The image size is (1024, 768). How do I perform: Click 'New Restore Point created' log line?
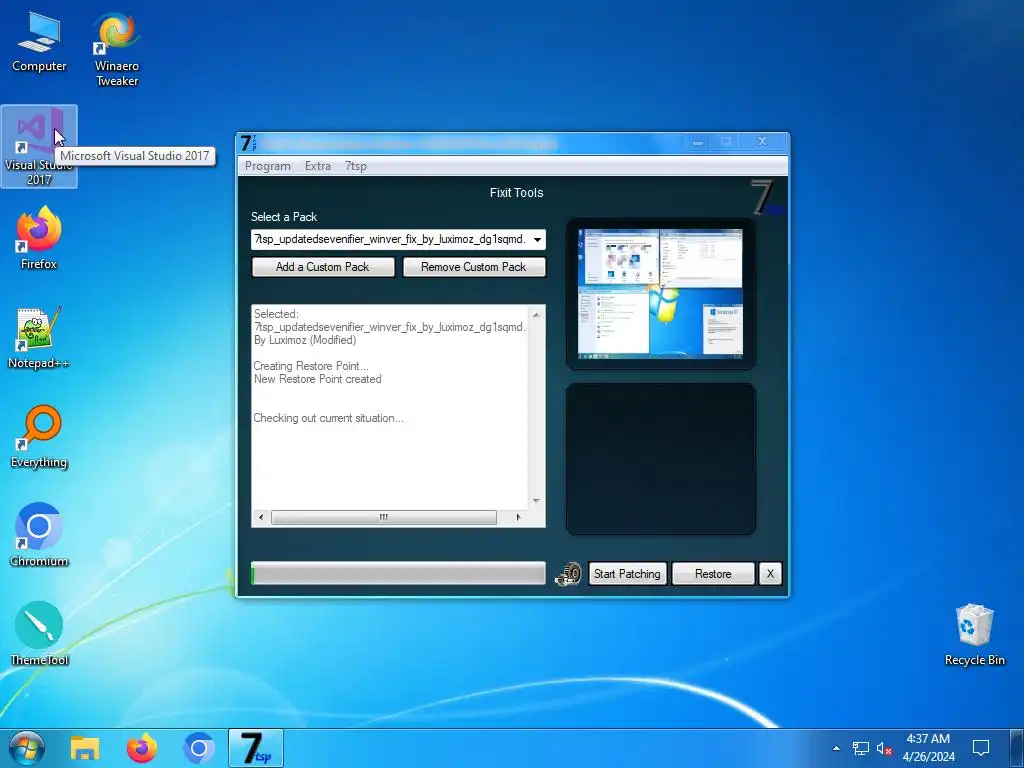(317, 379)
